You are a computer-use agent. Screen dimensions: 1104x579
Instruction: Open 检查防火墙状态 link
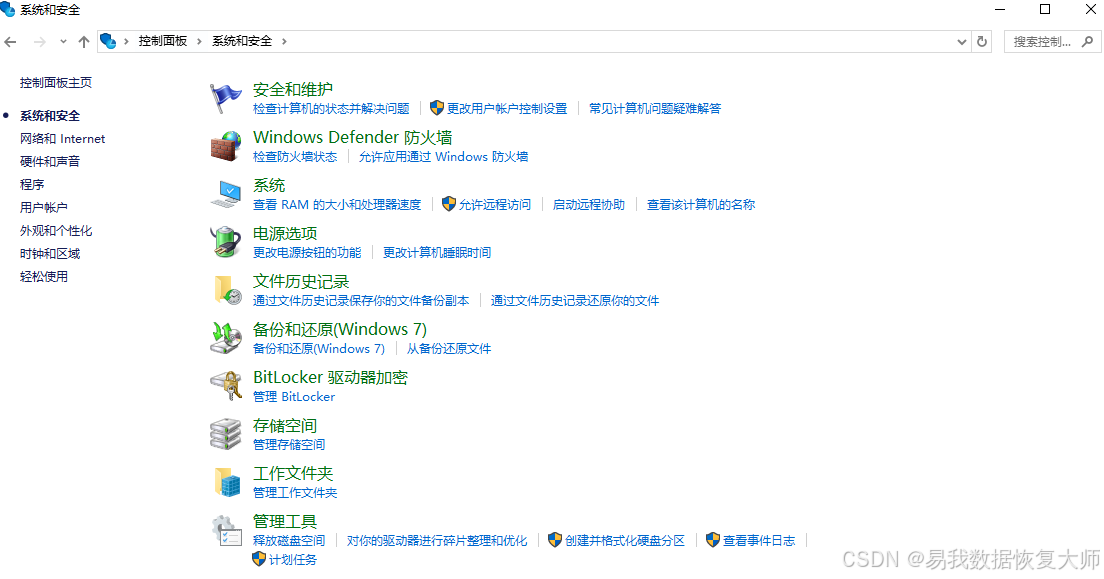tap(295, 156)
